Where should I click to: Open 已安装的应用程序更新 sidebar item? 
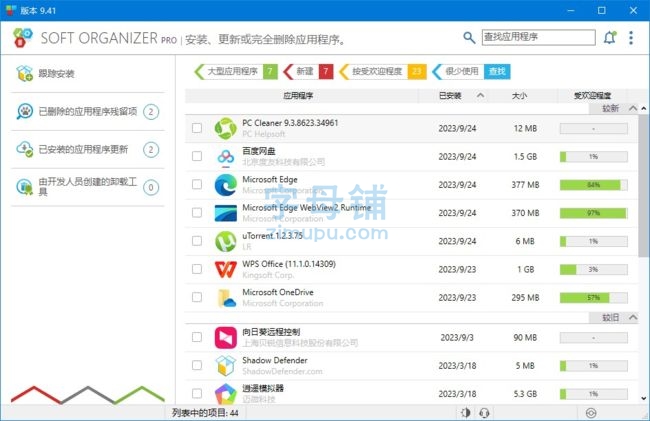87,149
